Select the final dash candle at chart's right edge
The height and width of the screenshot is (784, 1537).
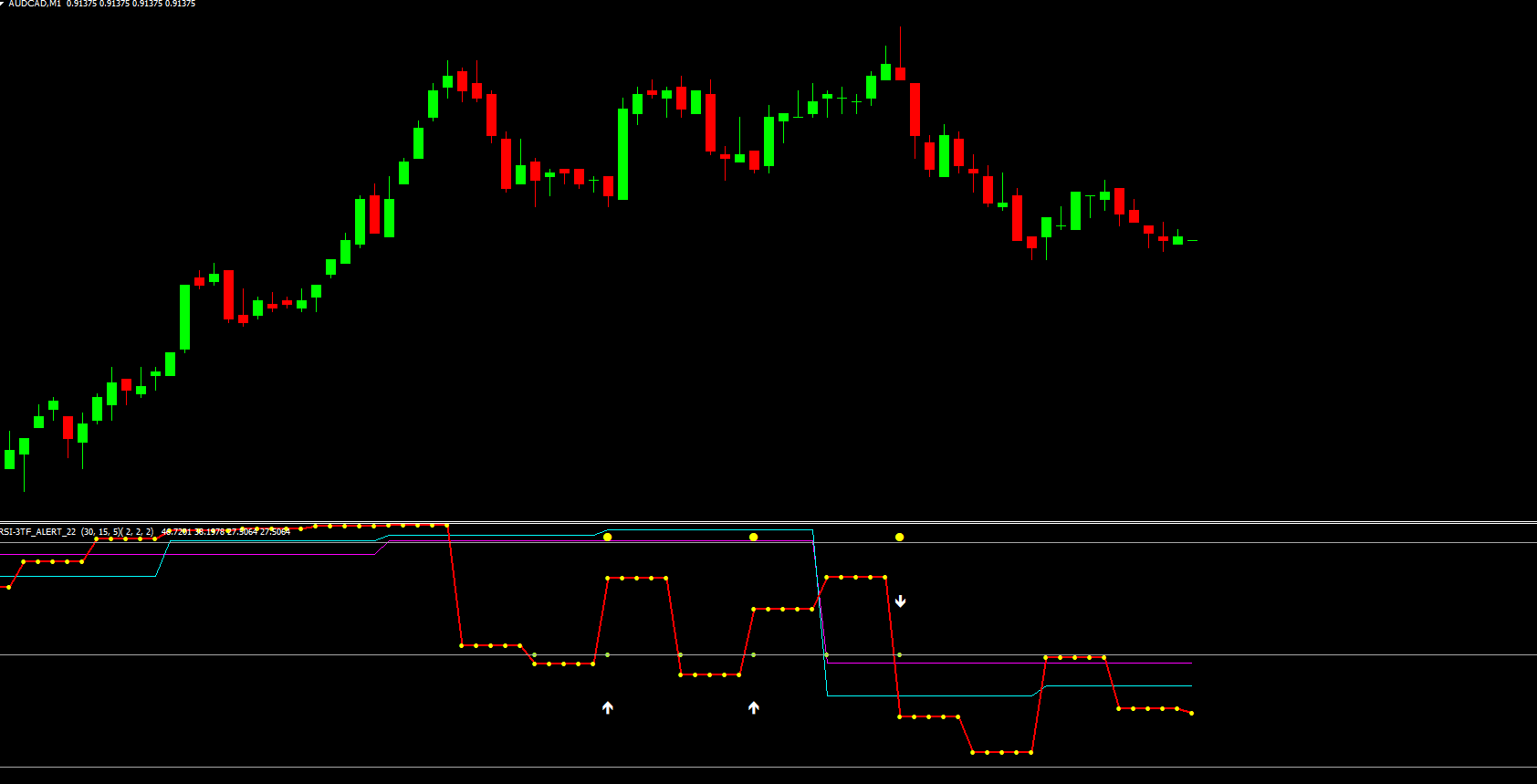point(1192,240)
